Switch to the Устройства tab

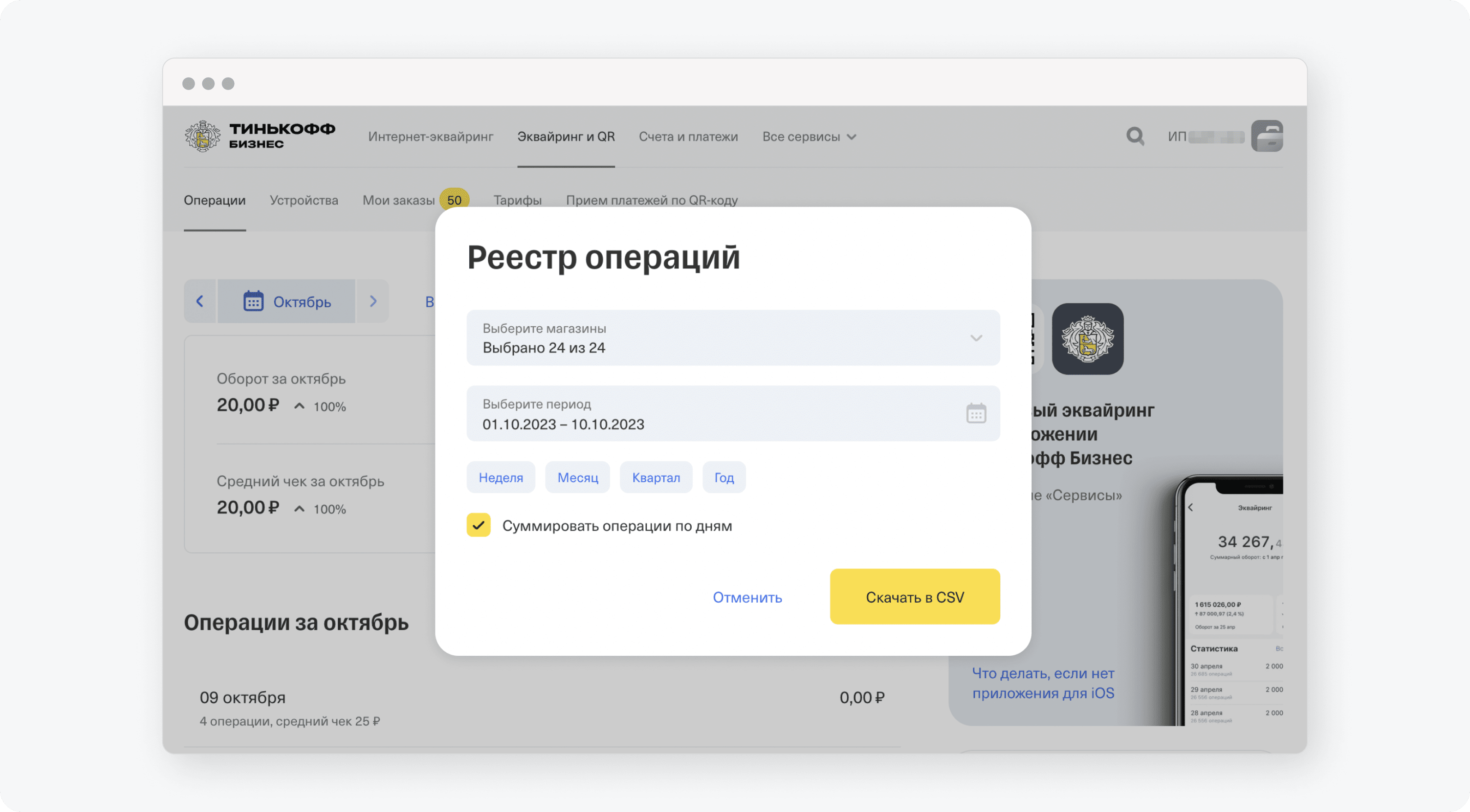pyautogui.click(x=305, y=199)
